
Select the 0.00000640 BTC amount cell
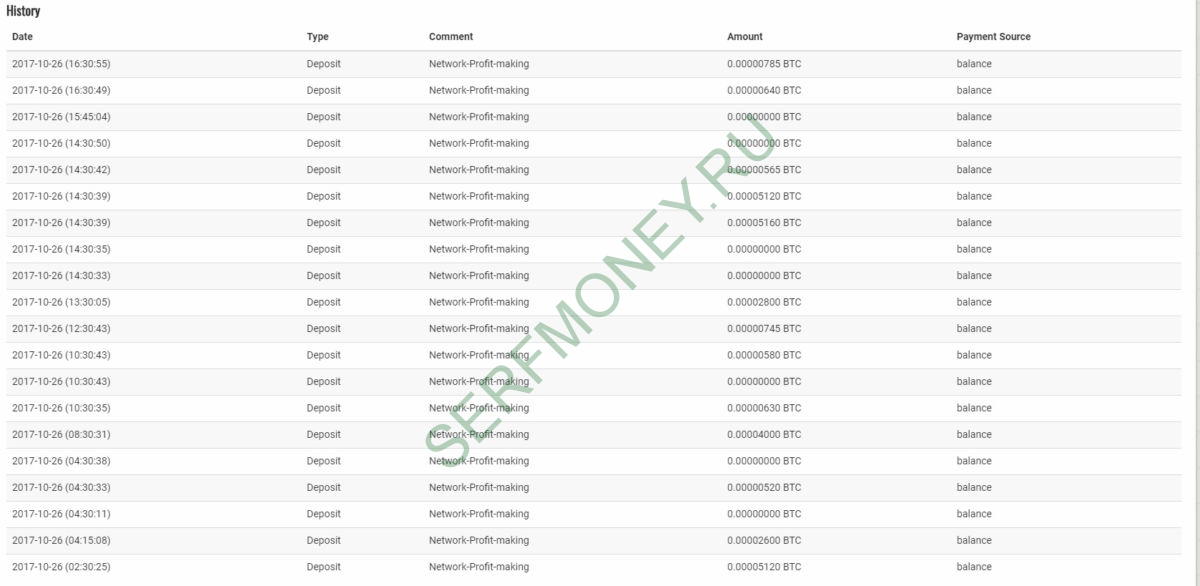[x=764, y=90]
